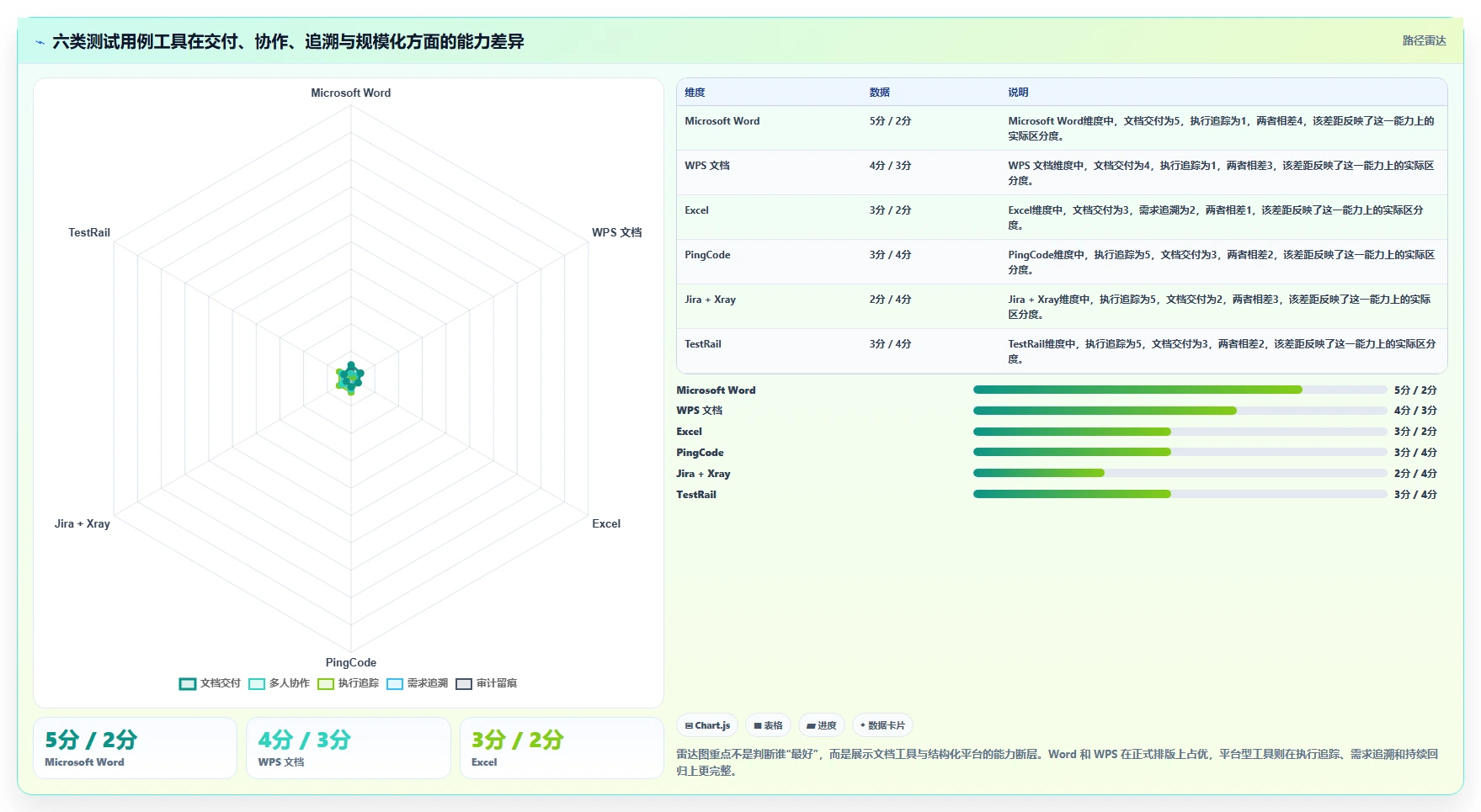Click Excel in the table's first column
Image resolution: width=1481 pixels, height=812 pixels.
coord(696,210)
